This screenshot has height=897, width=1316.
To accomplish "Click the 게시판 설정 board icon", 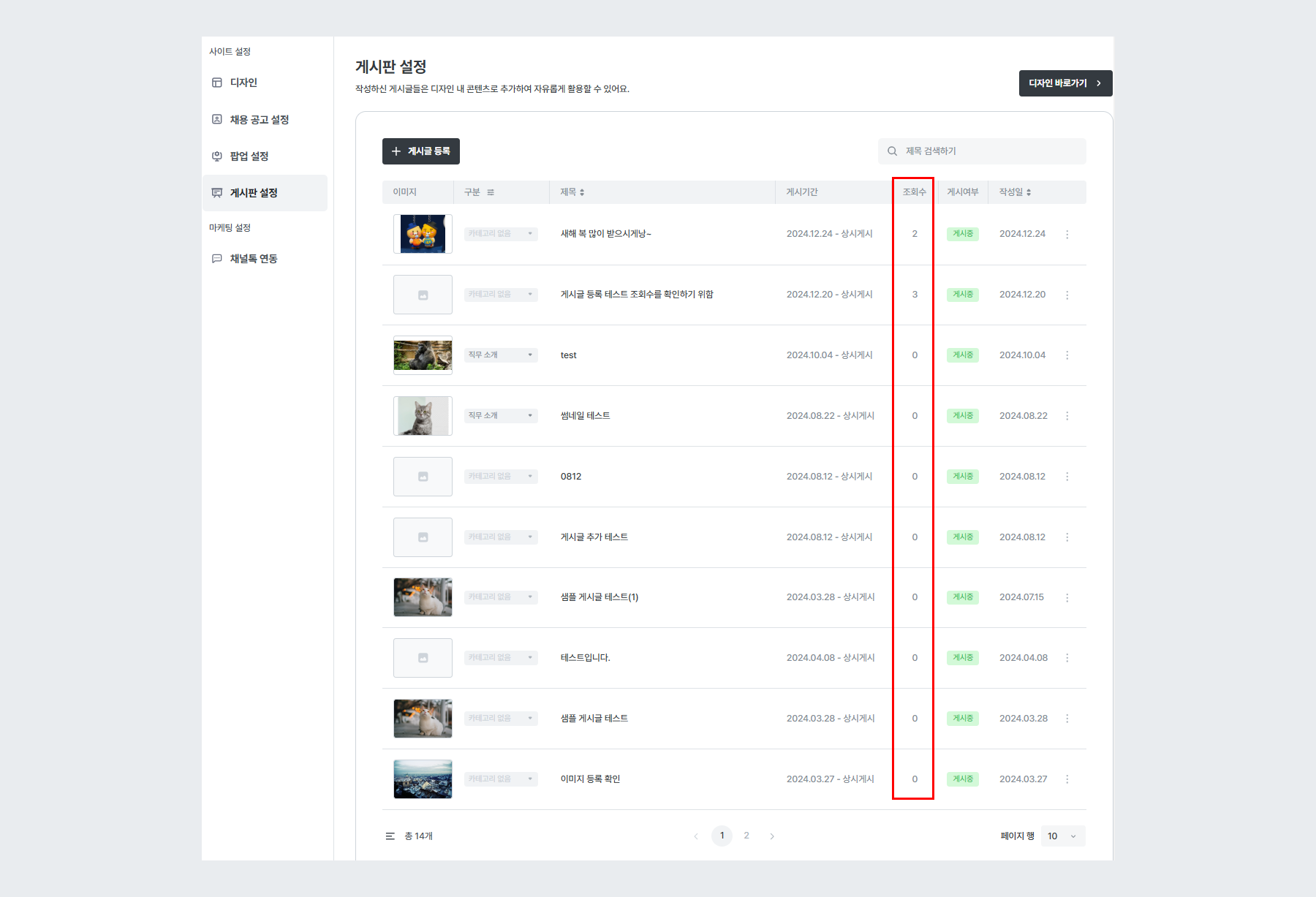I will [x=217, y=193].
